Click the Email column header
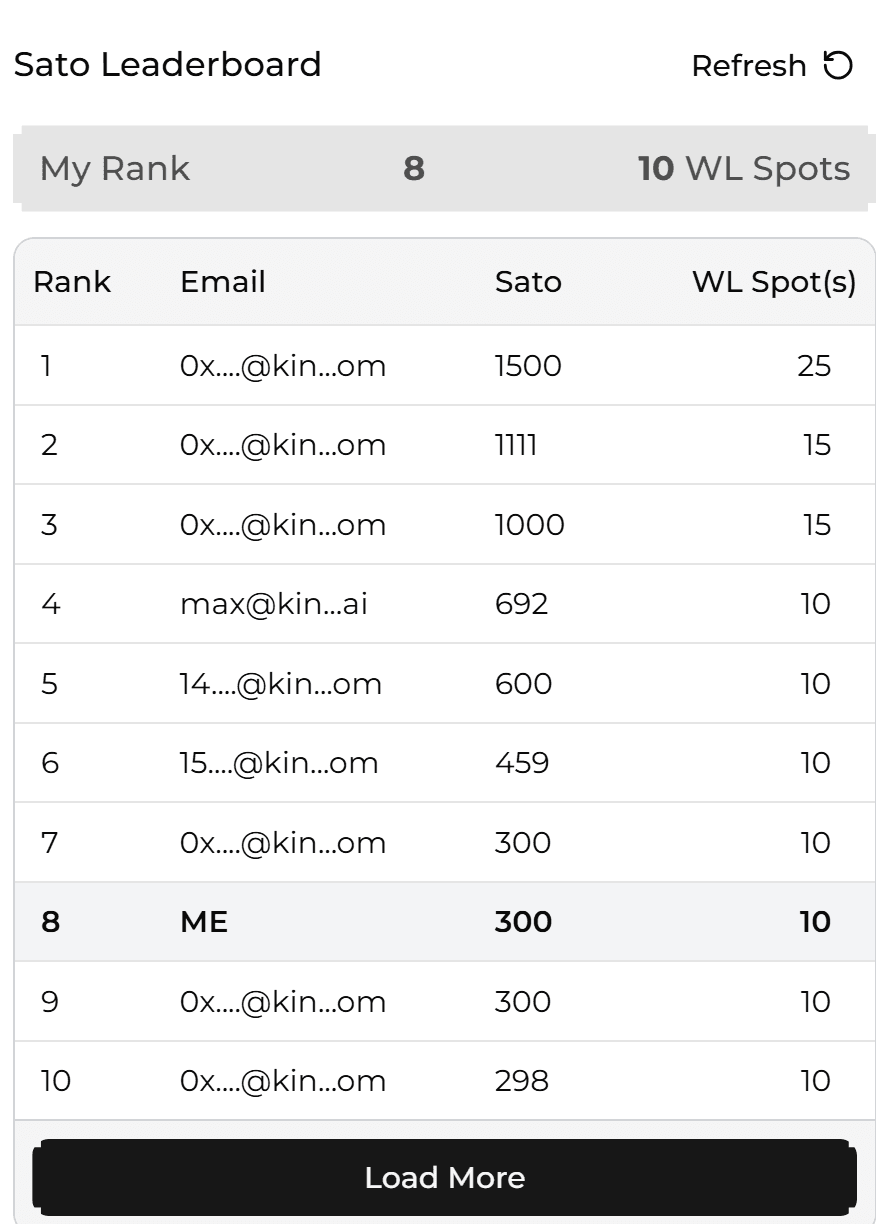The image size is (876, 1224). point(222,282)
